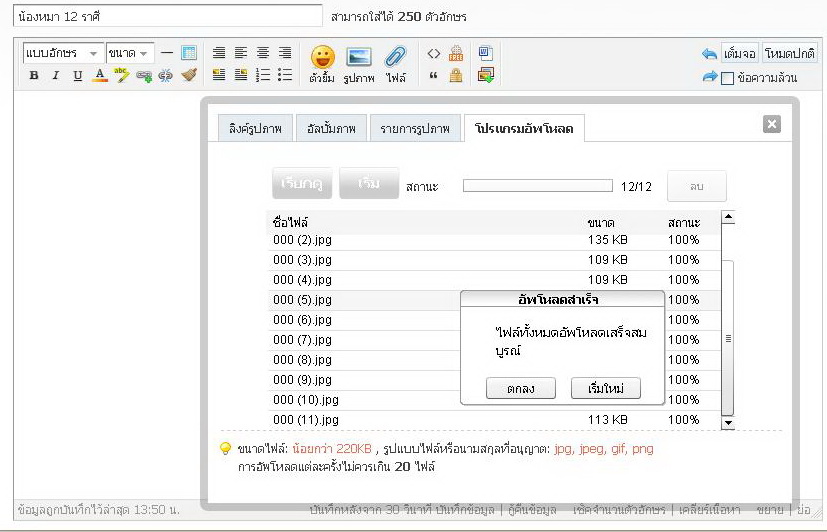The image size is (827, 532).
Task: Click เริ่มใหม่ to restart upload
Action: 605,389
